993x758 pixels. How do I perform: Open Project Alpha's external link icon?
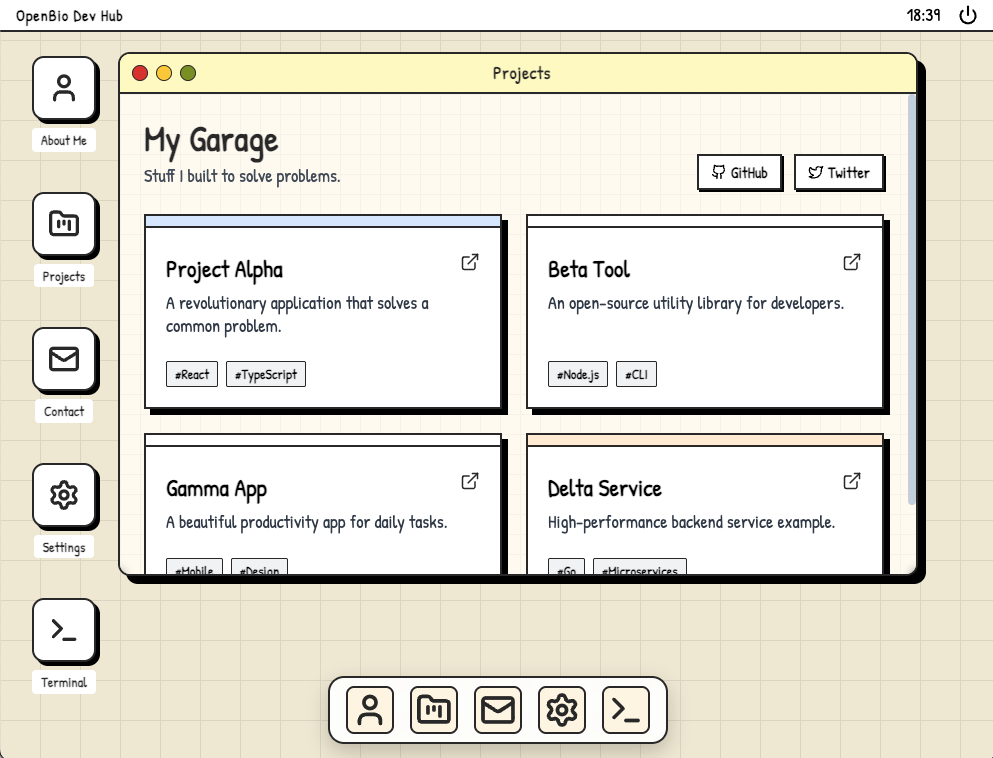469,262
